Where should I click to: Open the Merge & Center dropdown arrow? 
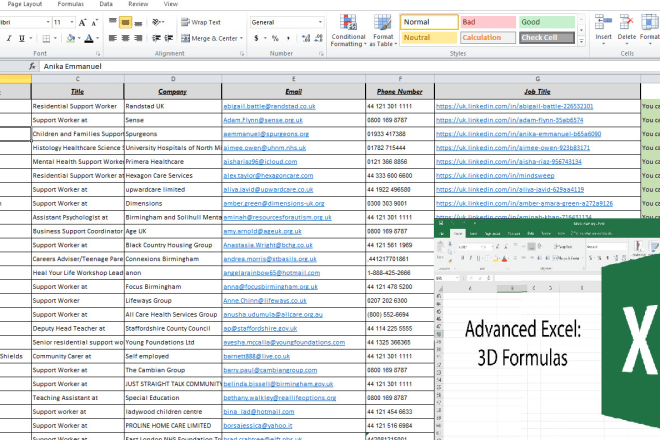tap(242, 38)
